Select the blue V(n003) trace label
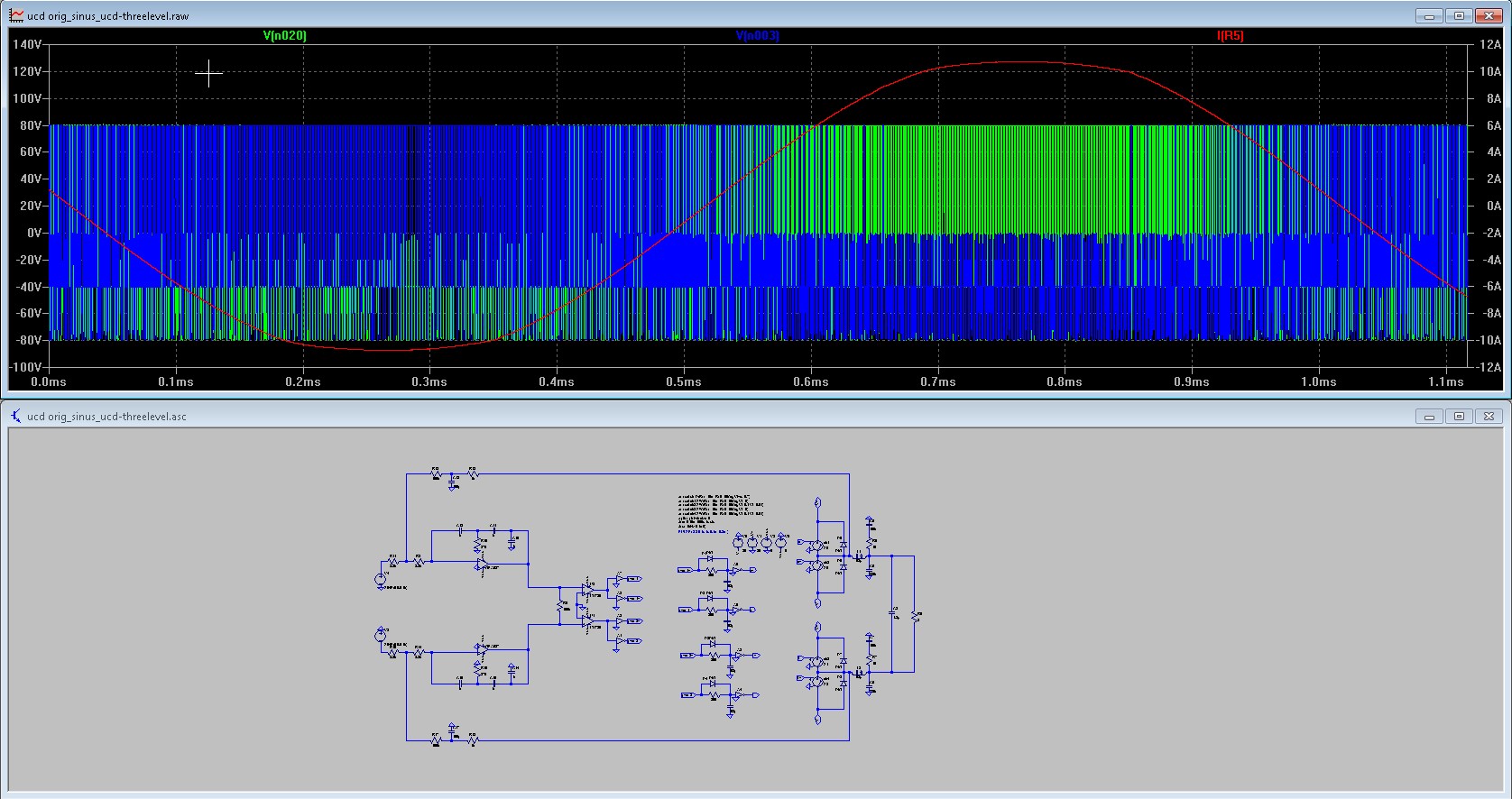 (x=757, y=35)
